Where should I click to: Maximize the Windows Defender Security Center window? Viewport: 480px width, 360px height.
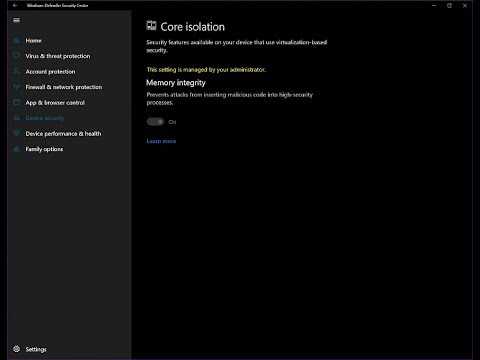449,5
